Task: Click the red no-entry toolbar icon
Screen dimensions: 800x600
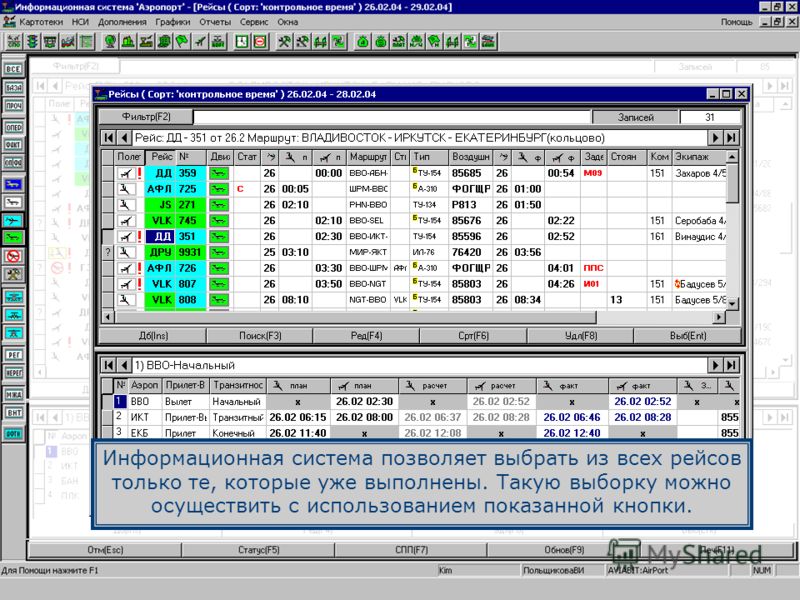Action: [x=260, y=41]
